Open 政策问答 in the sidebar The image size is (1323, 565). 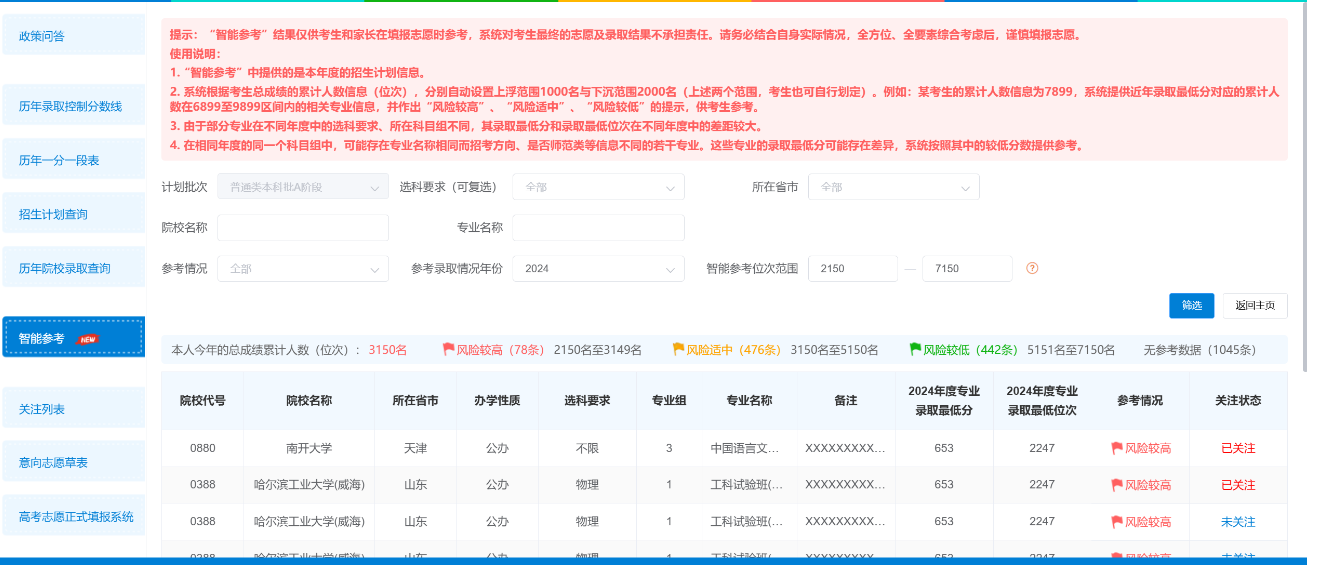tap(74, 35)
